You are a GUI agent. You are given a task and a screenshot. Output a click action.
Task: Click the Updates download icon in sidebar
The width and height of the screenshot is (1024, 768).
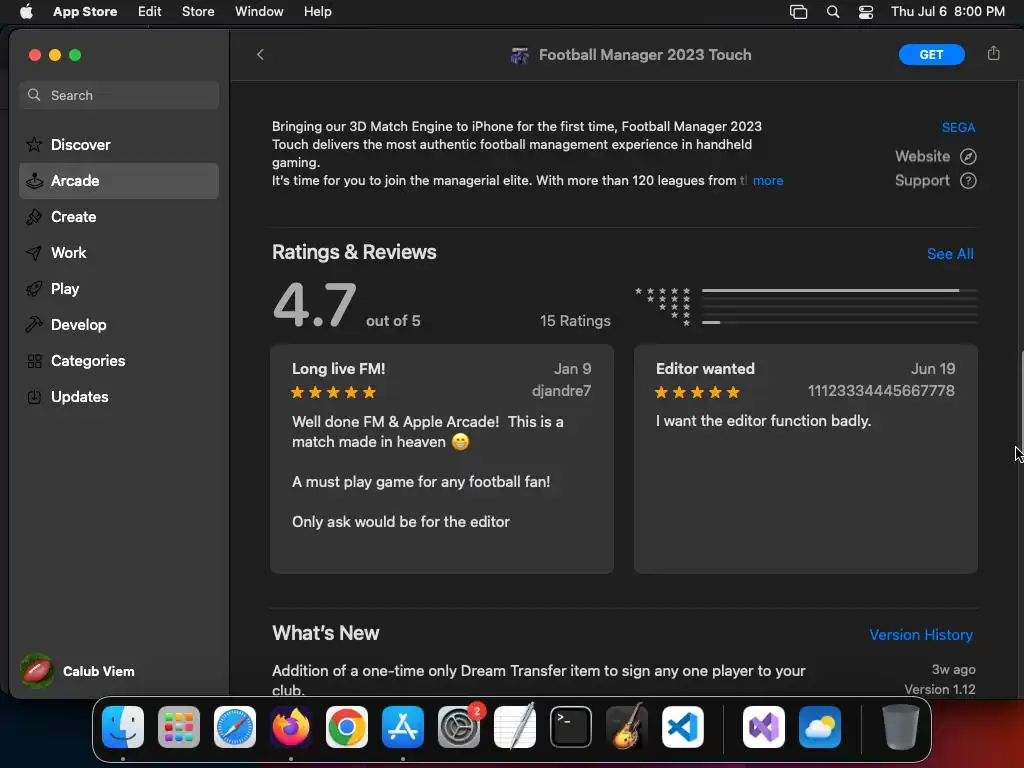(34, 396)
